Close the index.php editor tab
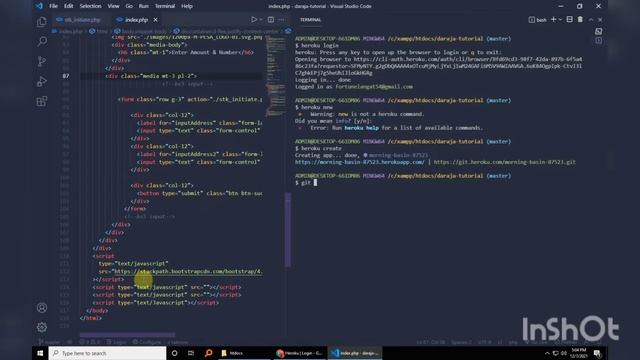 tap(156, 20)
